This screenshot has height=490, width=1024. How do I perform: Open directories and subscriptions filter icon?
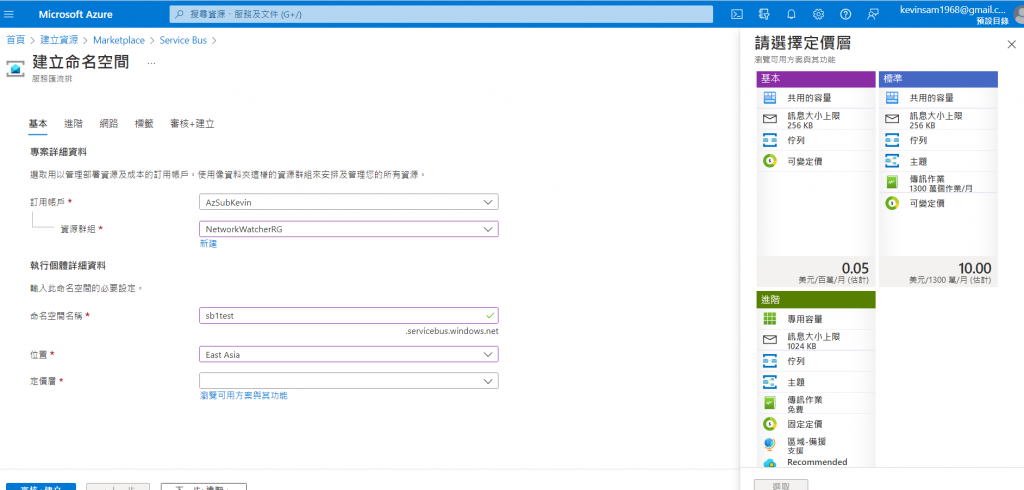(x=764, y=14)
